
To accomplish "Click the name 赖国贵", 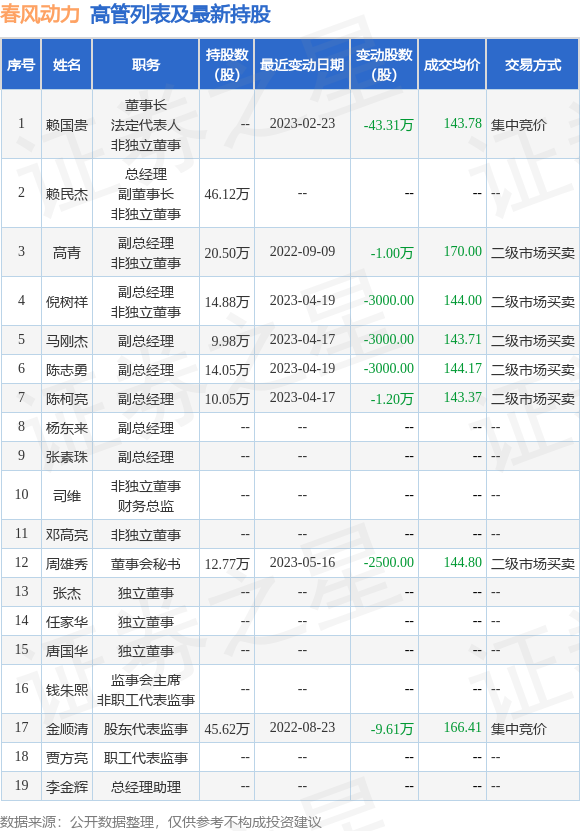I will coord(67,125).
